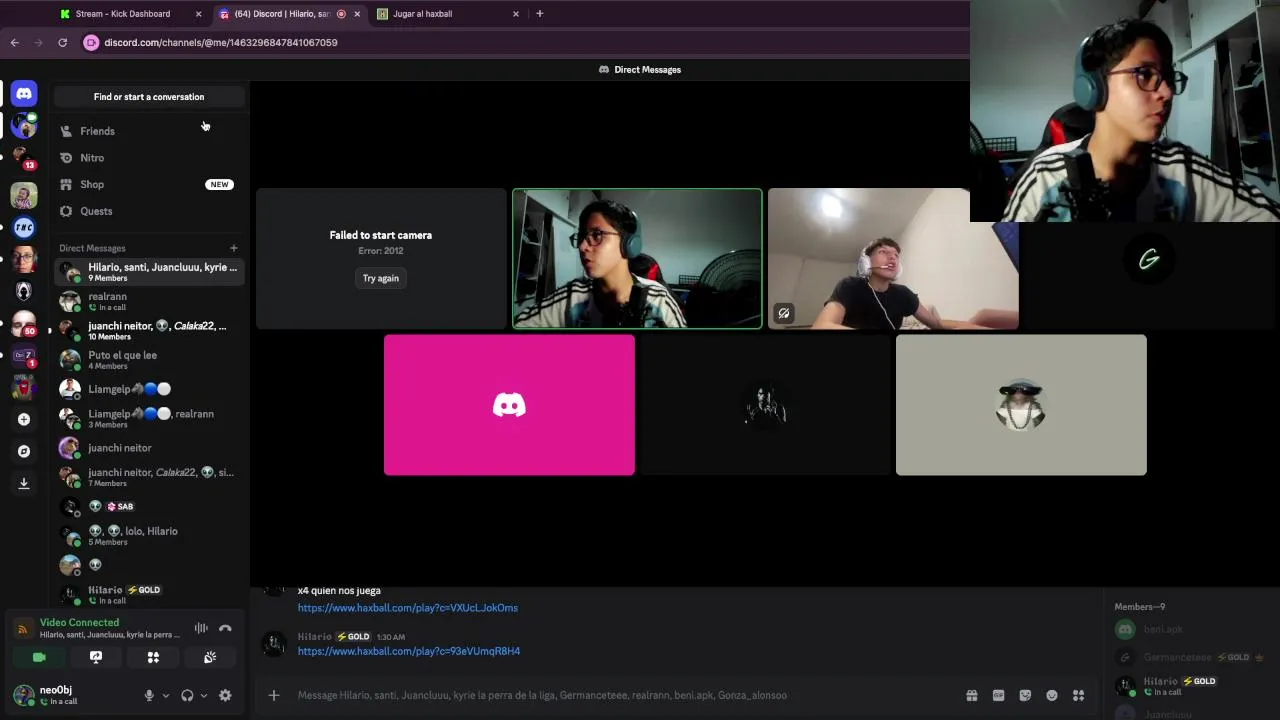Open noise suppression waveform icon
1280x720 pixels.
[201, 628]
